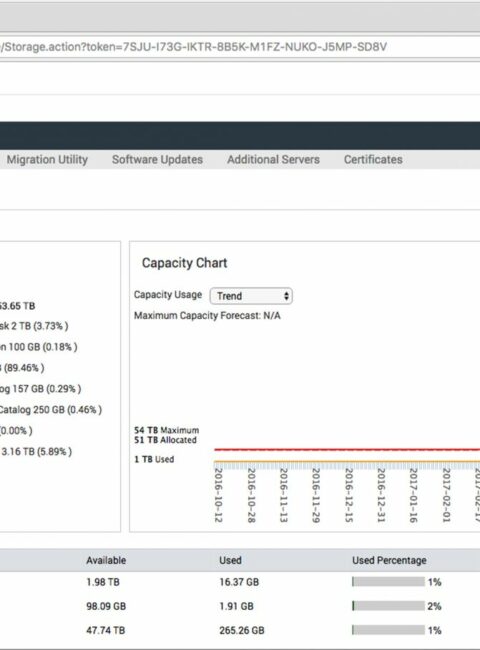480x650 pixels.
Task: Click the 2016-12-15 date label
Action: pos(349,495)
